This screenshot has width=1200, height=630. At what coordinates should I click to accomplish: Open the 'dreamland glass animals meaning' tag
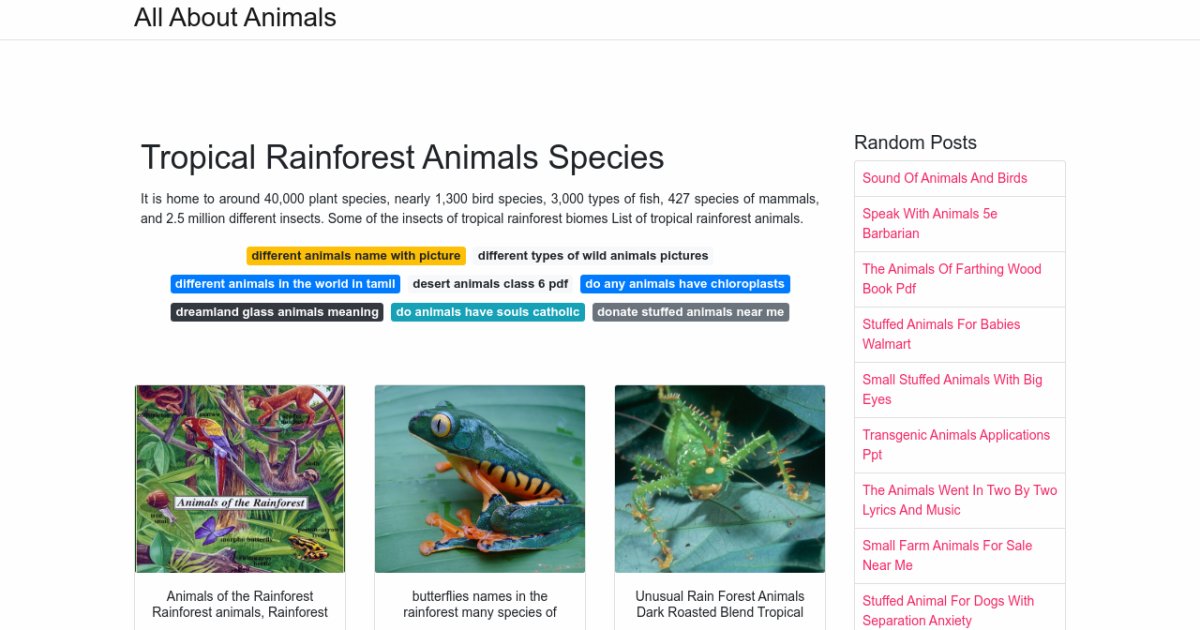pyautogui.click(x=277, y=312)
